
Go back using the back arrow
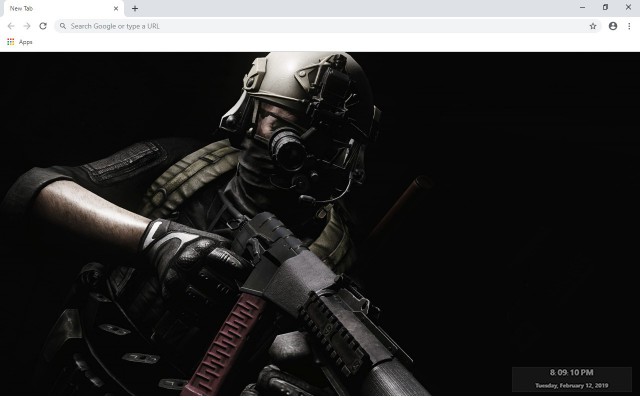(11, 26)
